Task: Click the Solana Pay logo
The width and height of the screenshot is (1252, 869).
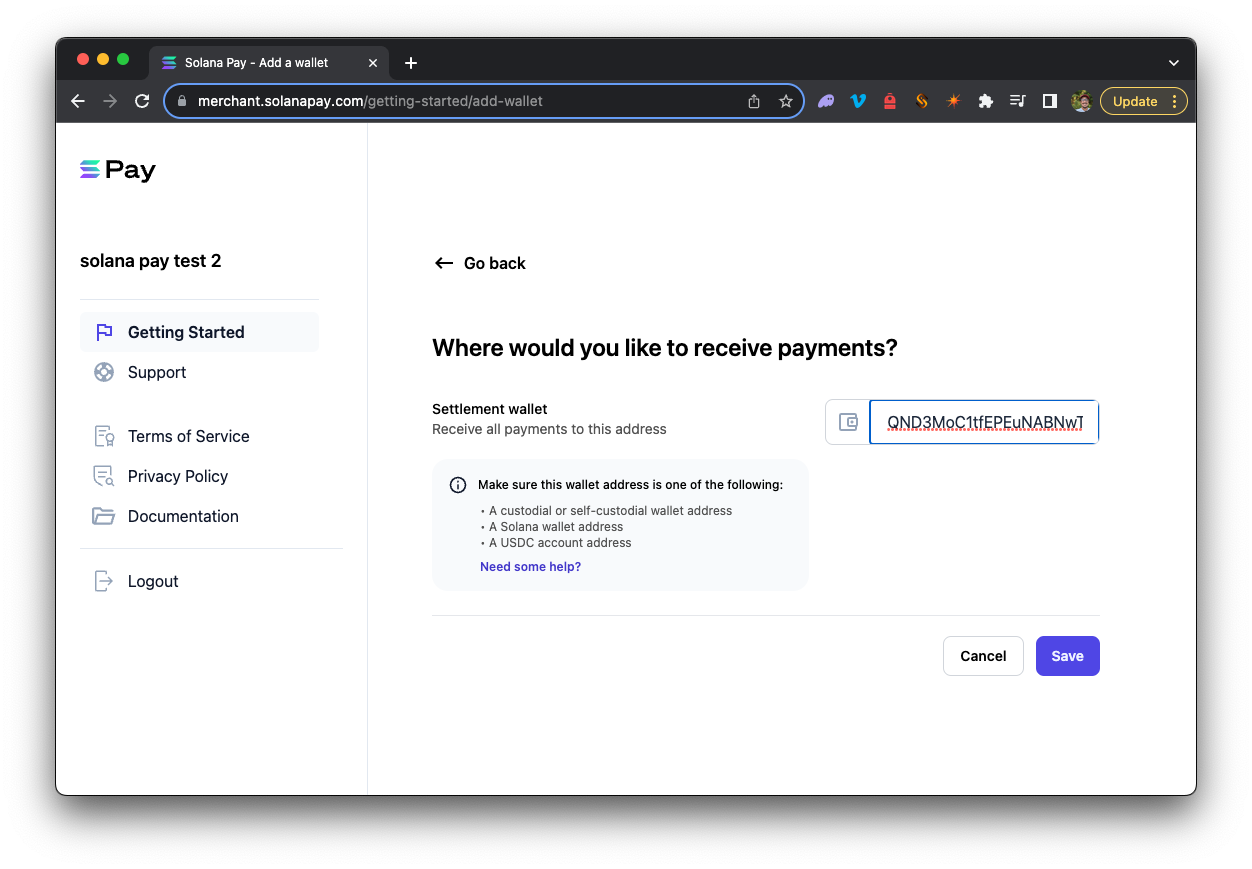Action: click(x=118, y=170)
